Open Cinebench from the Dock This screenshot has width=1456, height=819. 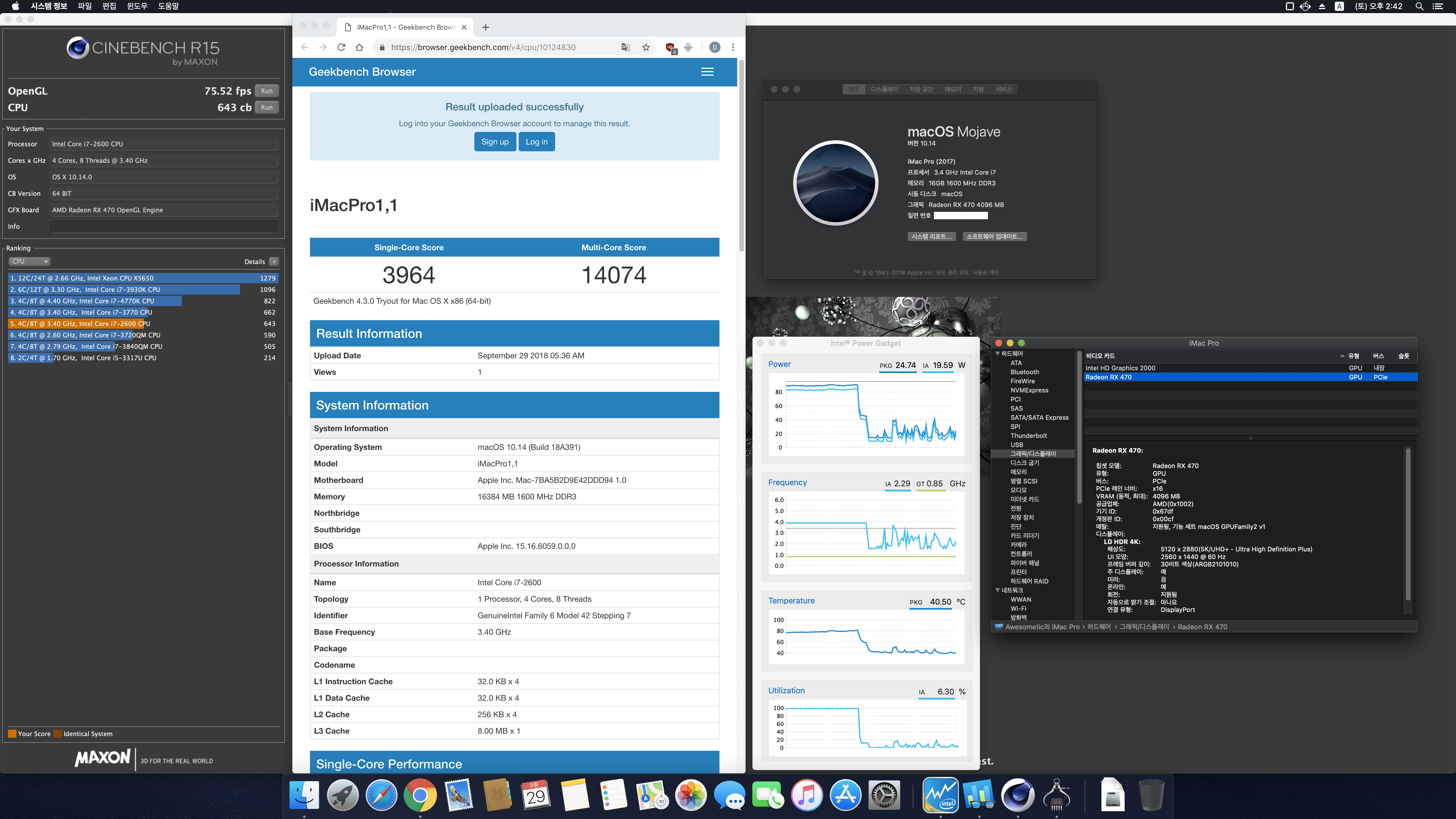tap(1017, 795)
